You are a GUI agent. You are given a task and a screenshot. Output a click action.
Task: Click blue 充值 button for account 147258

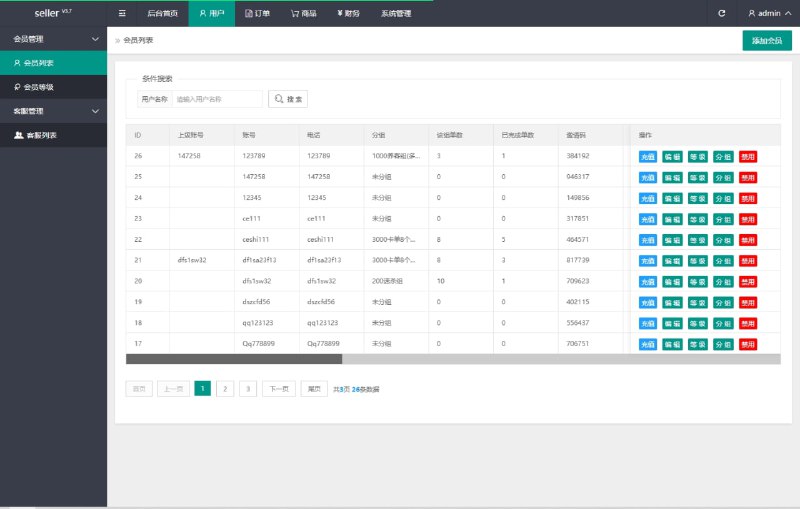tap(648, 177)
